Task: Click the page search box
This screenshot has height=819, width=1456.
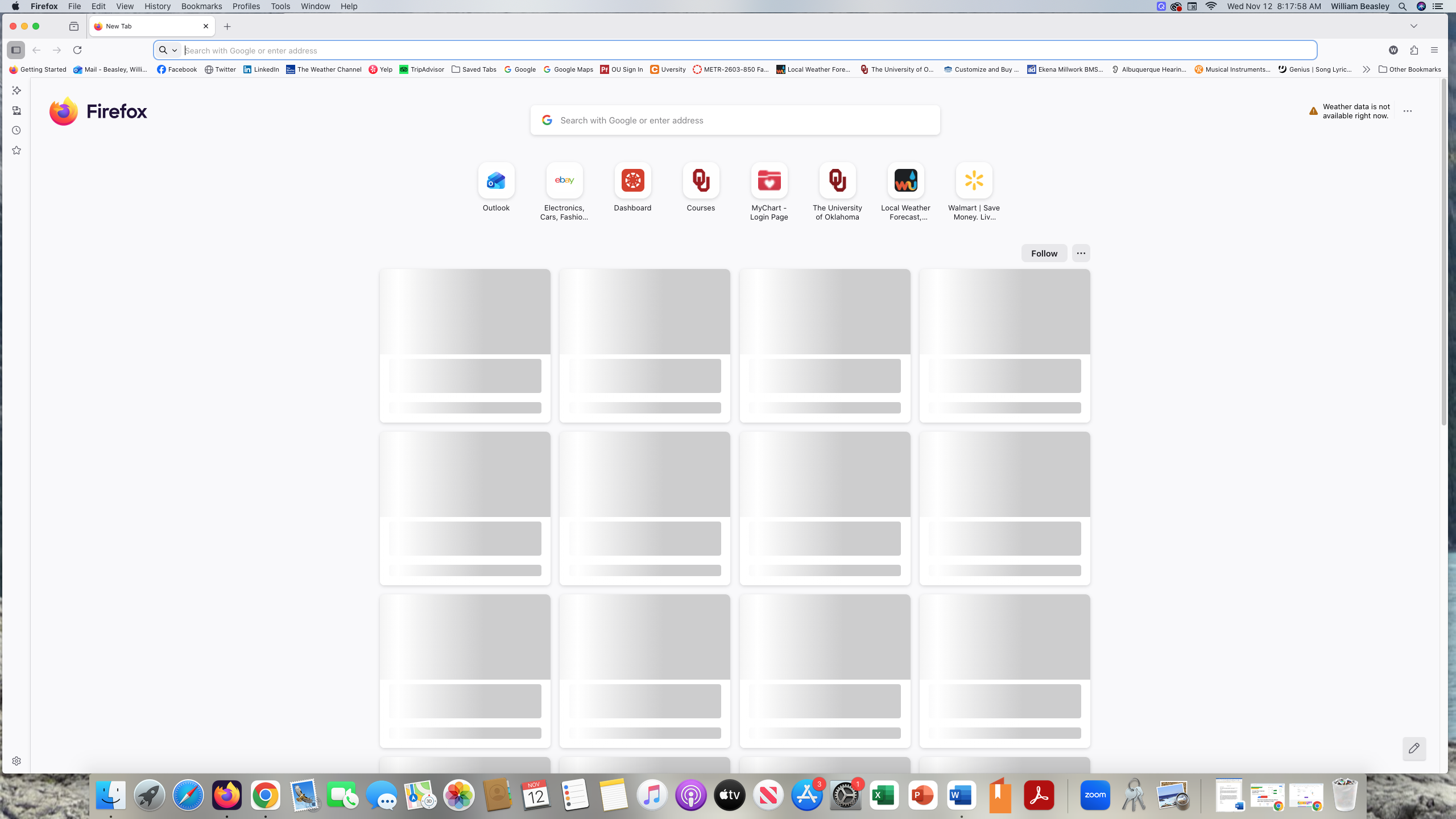Action: tap(735, 120)
